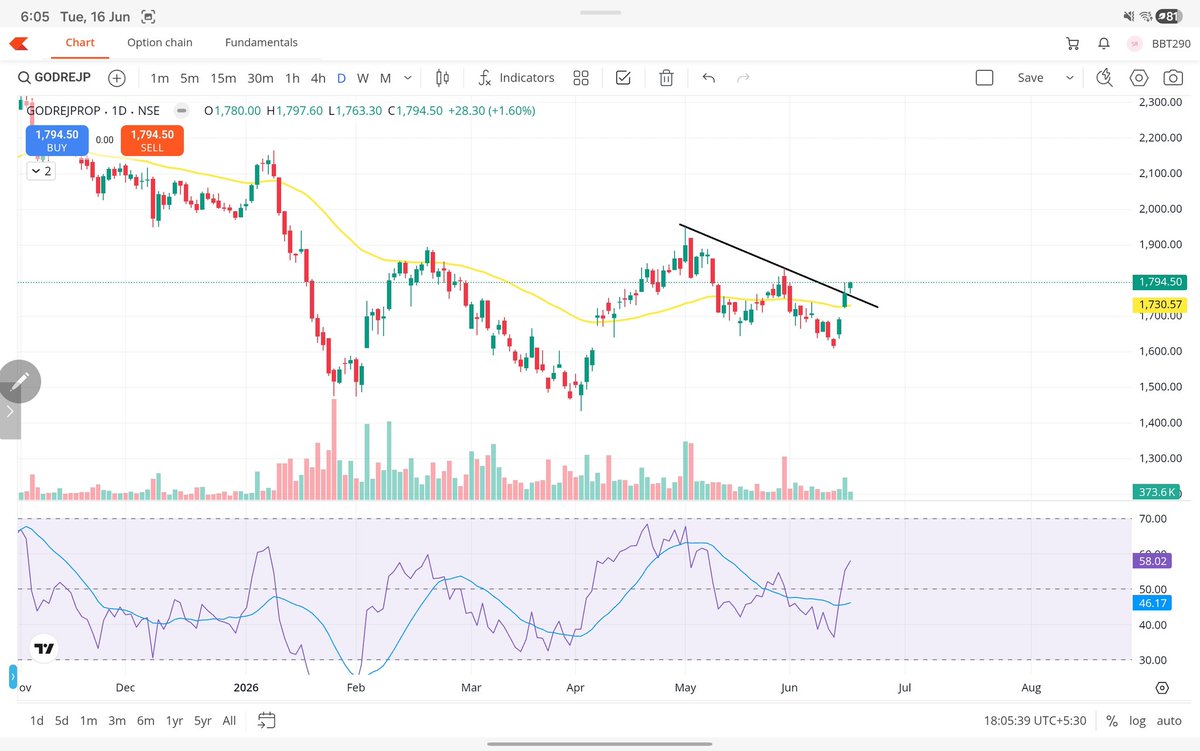Expand the collapsed indicators legend arrow

pyautogui.click(x=40, y=171)
